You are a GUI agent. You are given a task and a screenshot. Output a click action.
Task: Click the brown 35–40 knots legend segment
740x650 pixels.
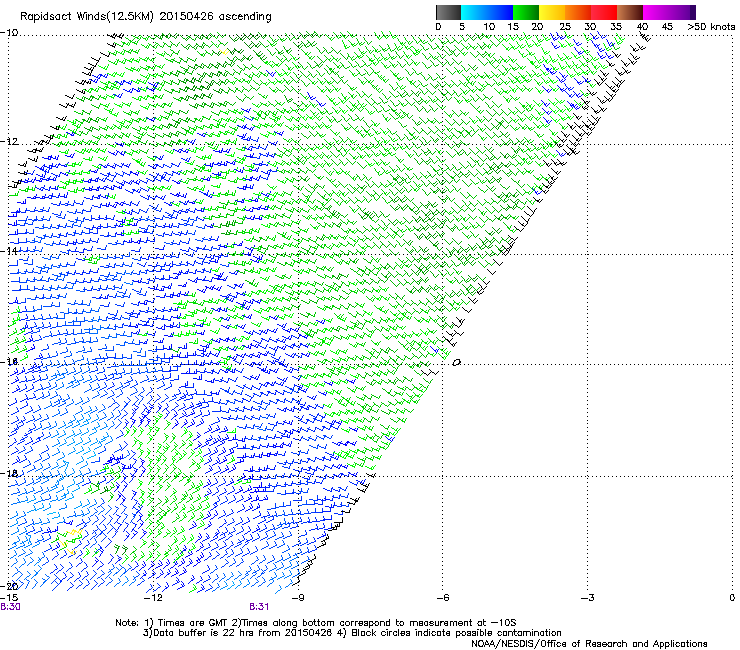pos(630,12)
